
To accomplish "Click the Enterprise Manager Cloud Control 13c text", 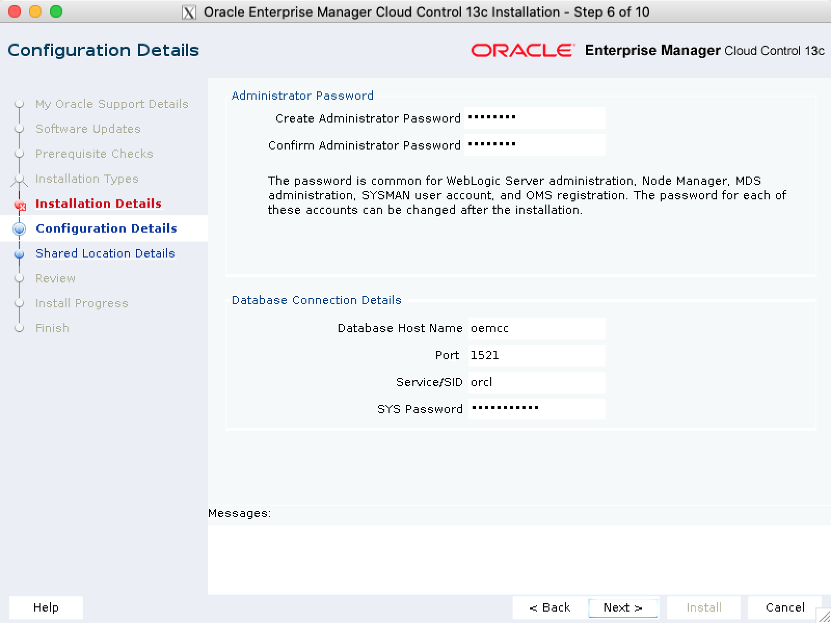I will pyautogui.click(x=705, y=50).
